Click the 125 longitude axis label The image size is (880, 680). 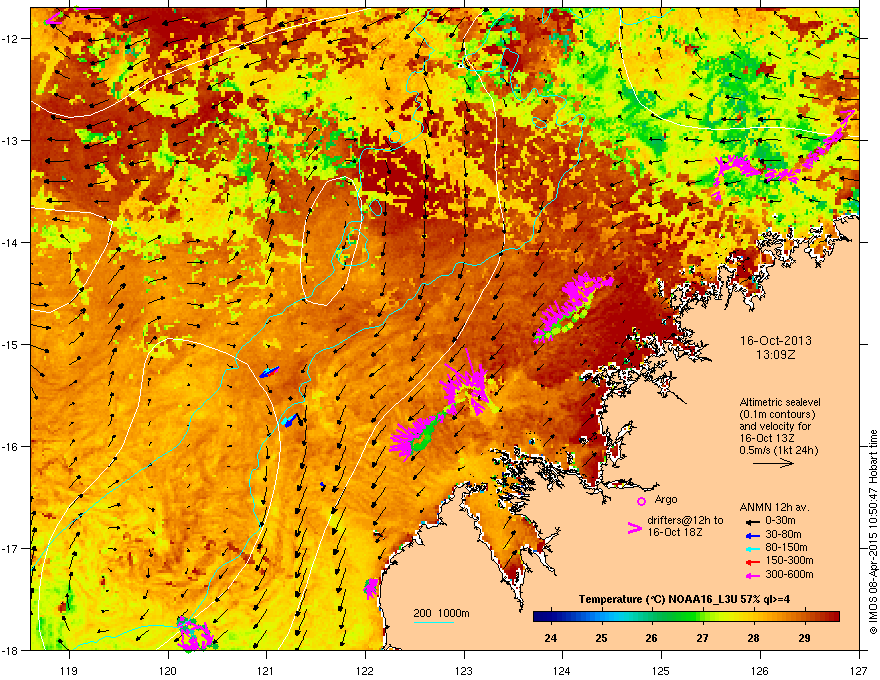661,670
